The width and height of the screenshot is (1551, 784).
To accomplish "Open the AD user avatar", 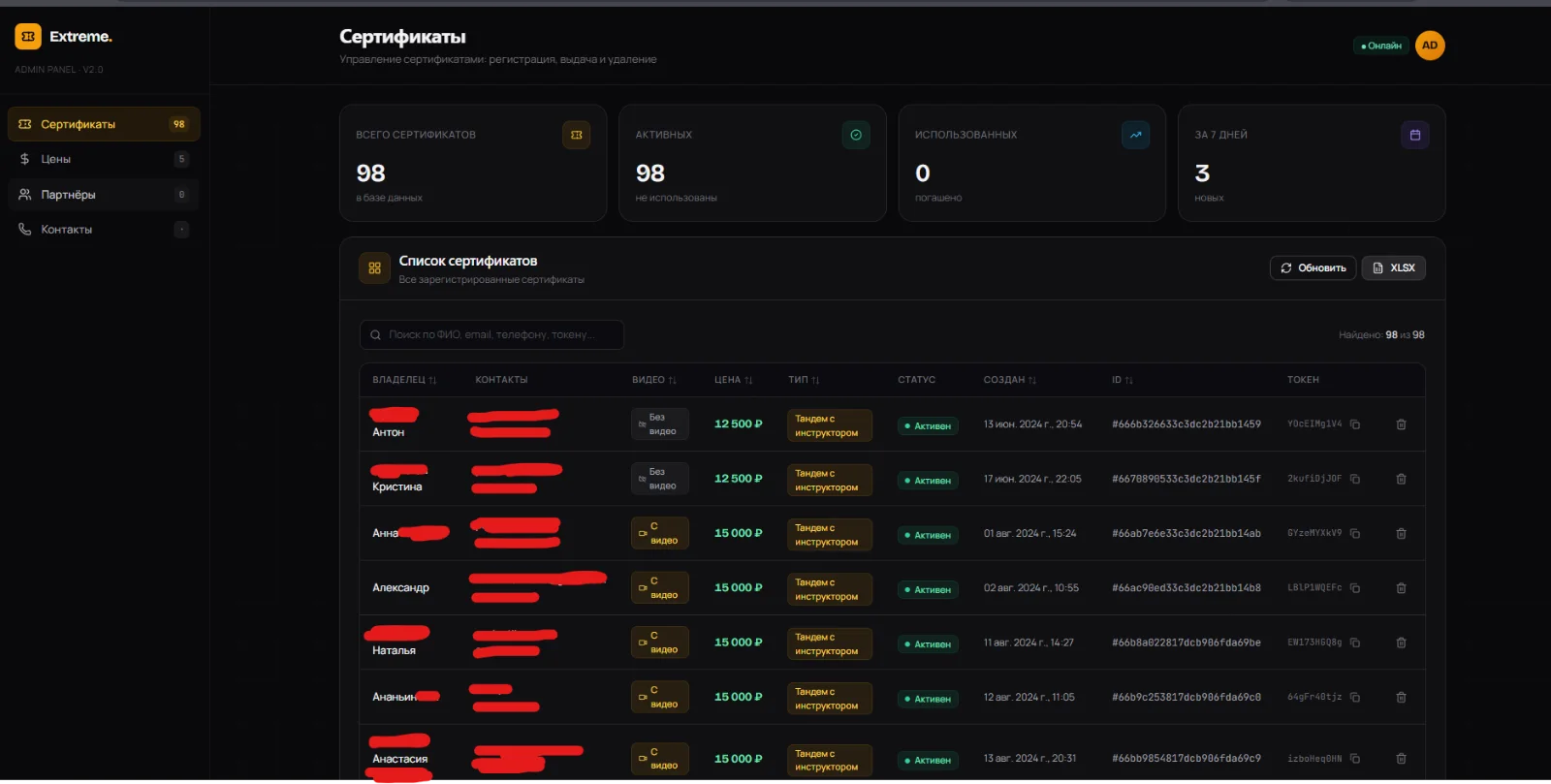I will click(x=1430, y=46).
